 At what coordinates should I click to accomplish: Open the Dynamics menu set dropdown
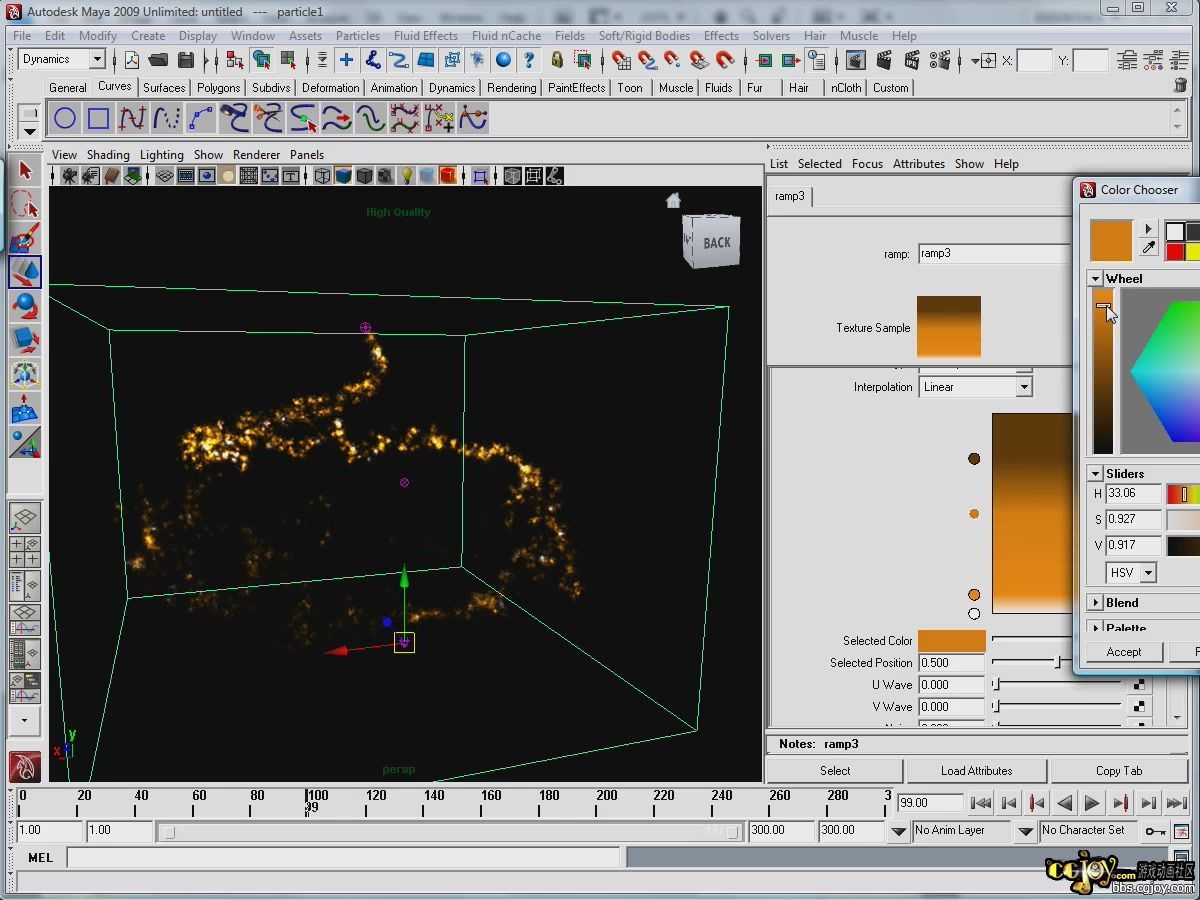click(97, 60)
